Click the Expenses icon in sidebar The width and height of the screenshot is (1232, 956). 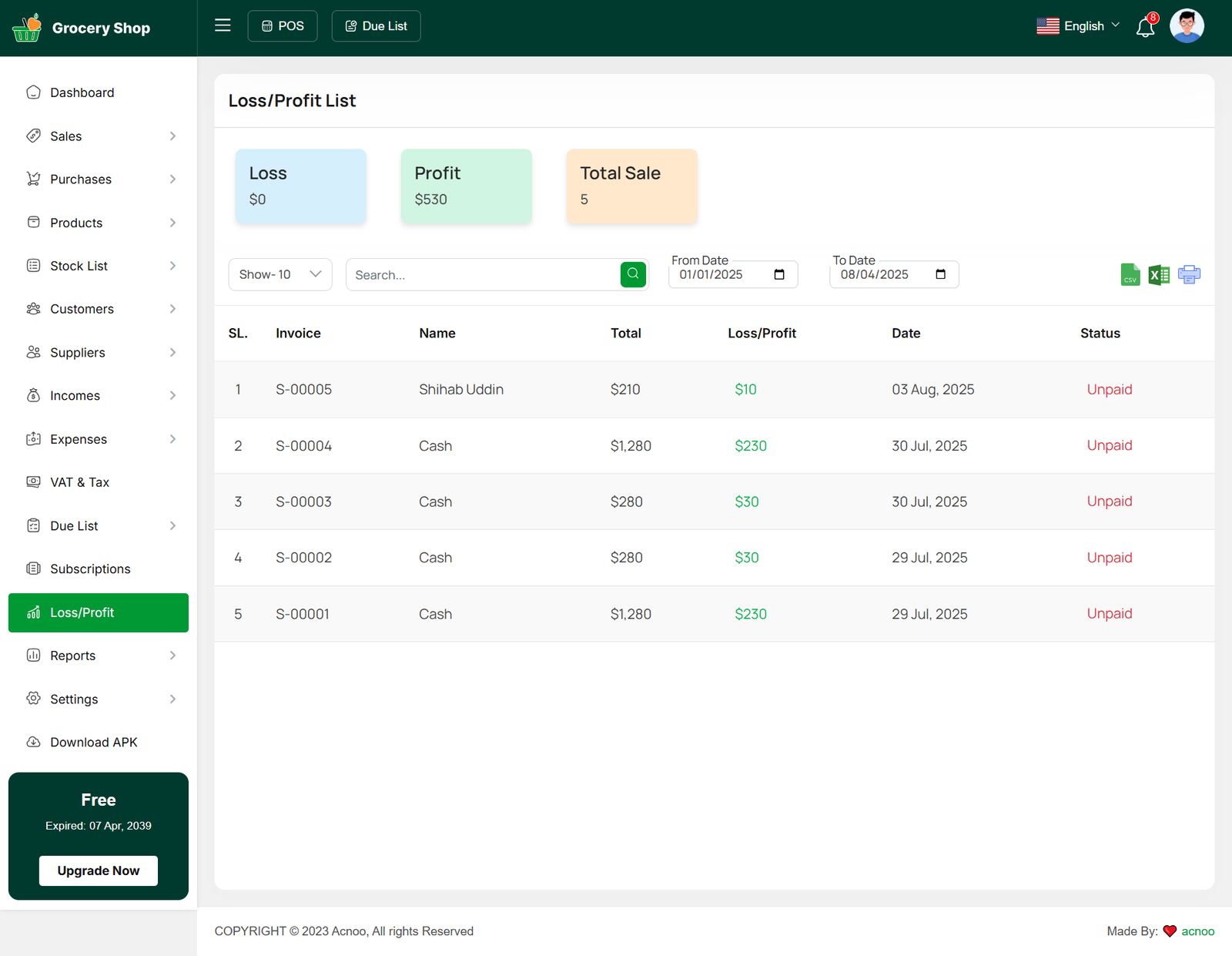pyautogui.click(x=33, y=439)
